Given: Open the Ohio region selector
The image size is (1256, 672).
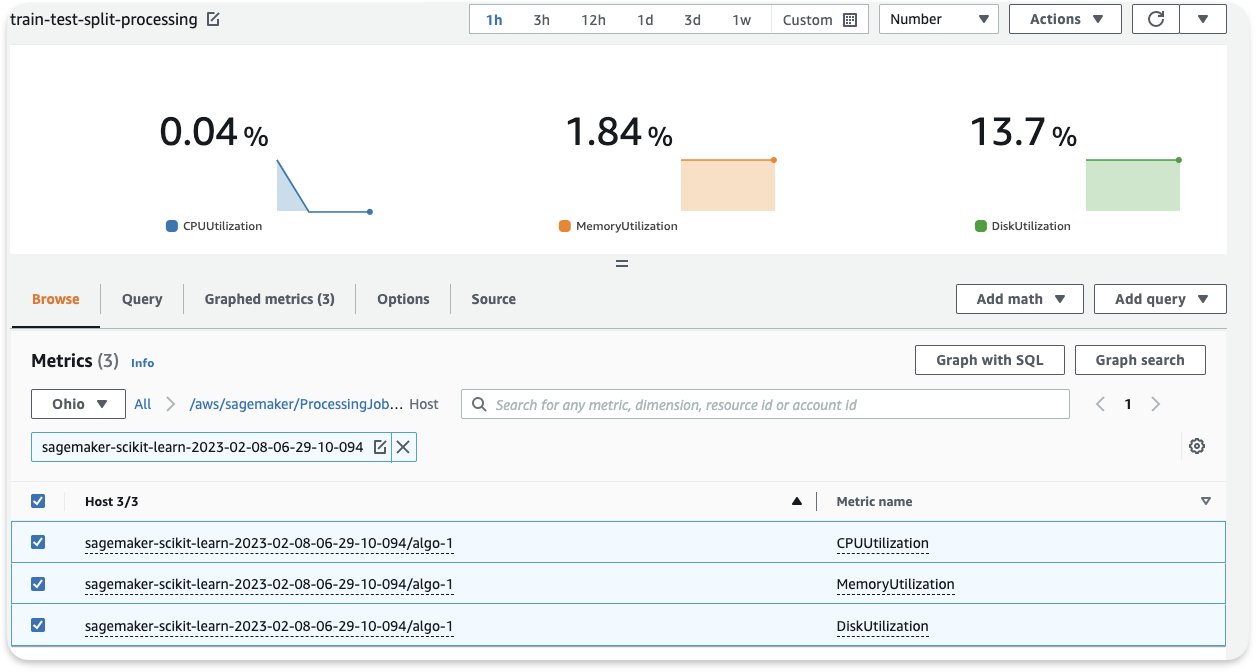Looking at the screenshot, I should coord(79,404).
